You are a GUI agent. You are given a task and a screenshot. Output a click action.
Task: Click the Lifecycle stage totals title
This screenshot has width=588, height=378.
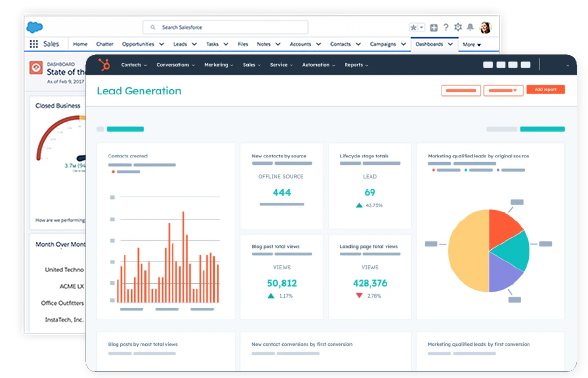pyautogui.click(x=364, y=156)
